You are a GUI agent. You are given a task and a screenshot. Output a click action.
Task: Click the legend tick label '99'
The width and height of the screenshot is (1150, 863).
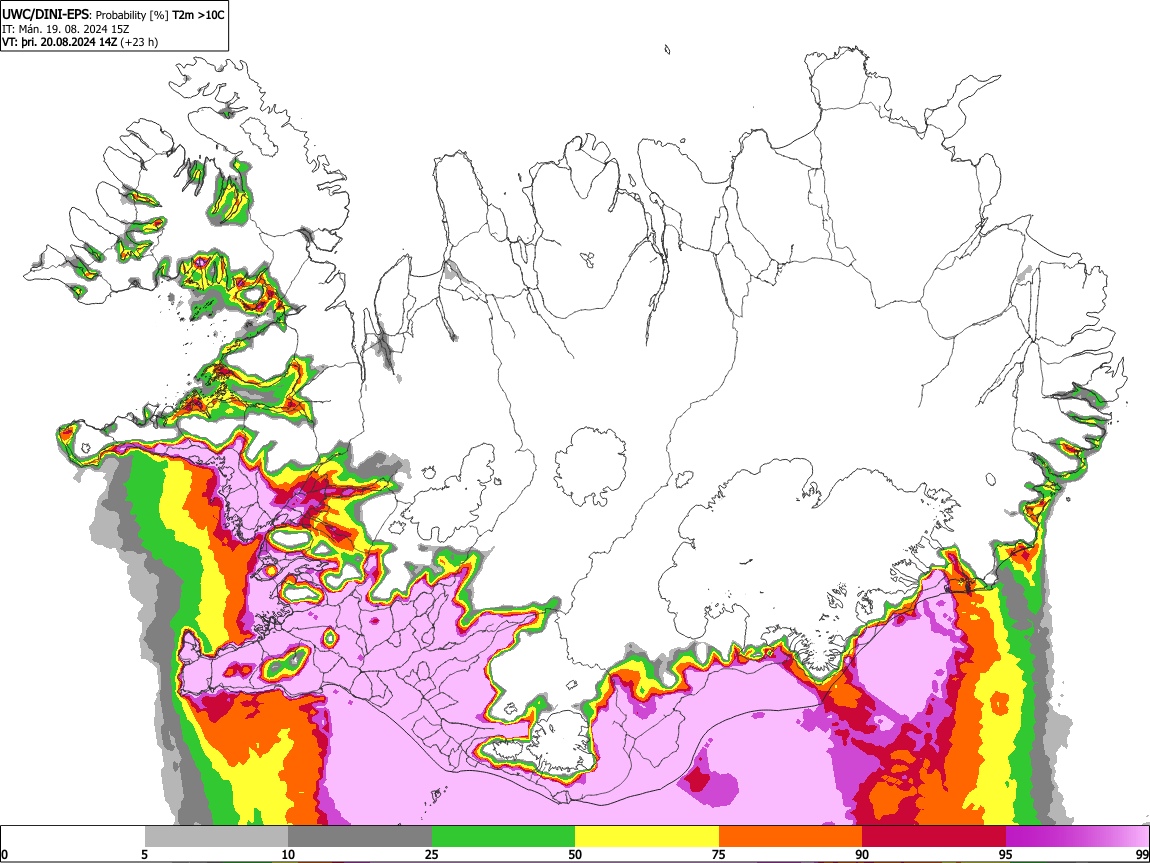pyautogui.click(x=1142, y=855)
